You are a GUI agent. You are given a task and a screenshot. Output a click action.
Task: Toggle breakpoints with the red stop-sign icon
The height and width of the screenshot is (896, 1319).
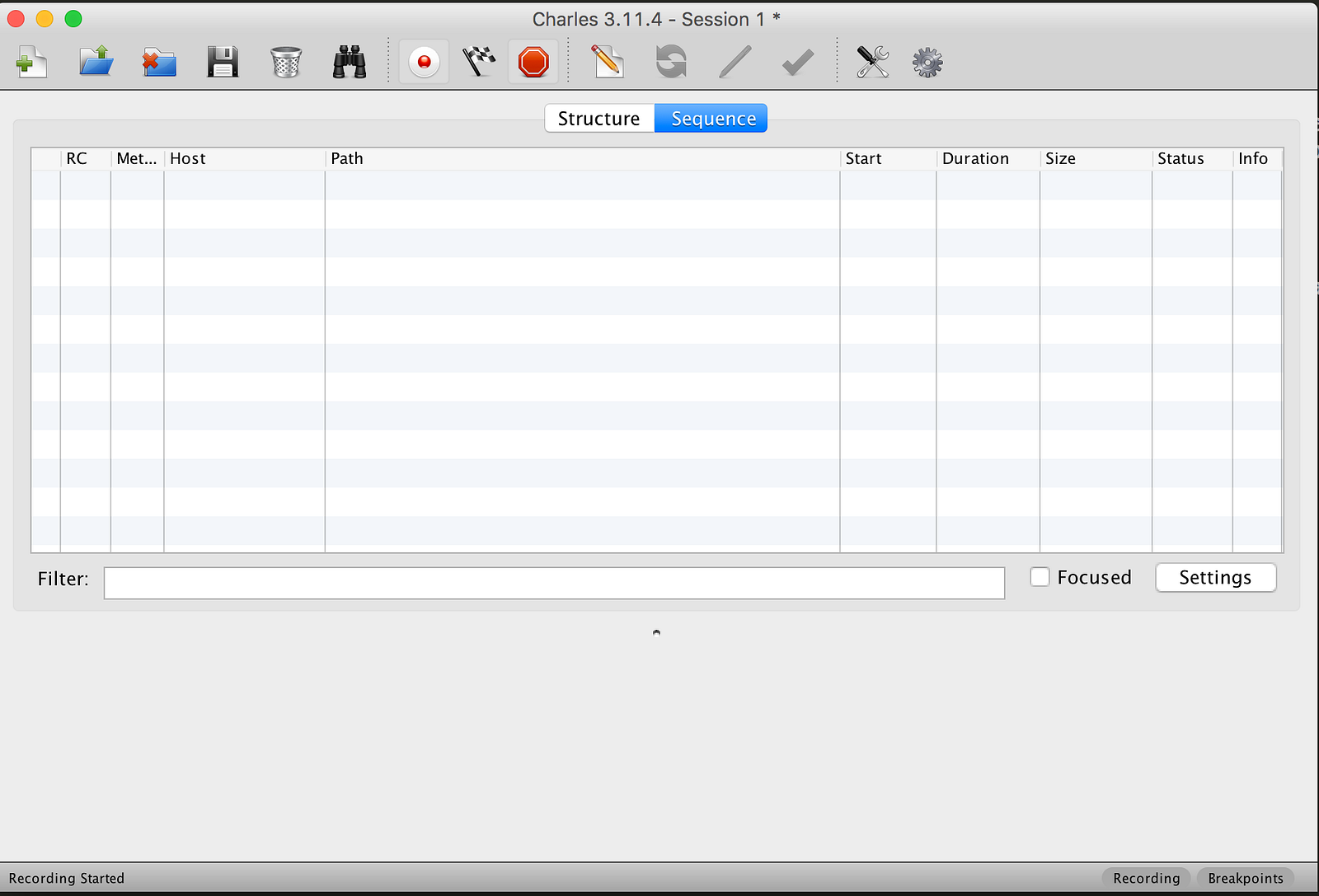(x=533, y=62)
